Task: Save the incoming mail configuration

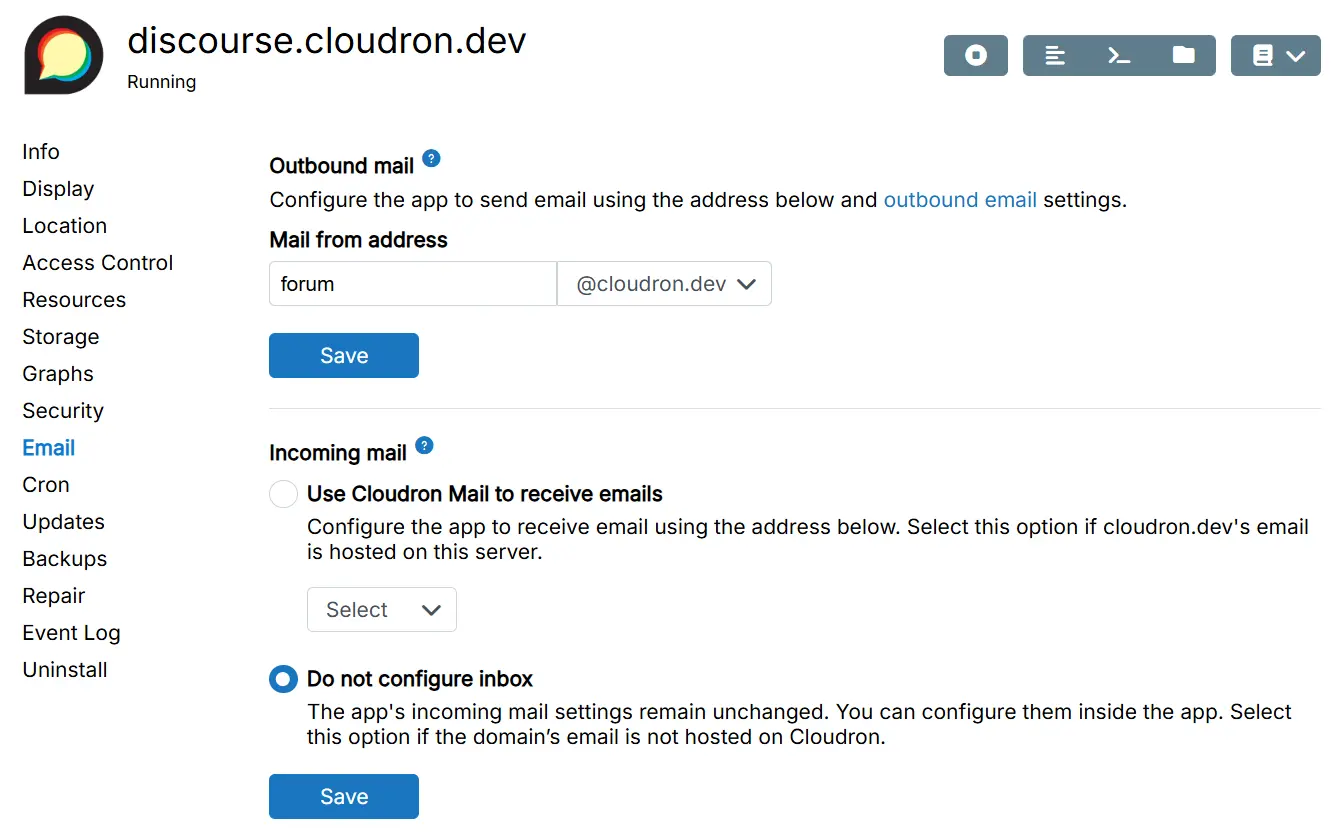Action: coord(343,796)
